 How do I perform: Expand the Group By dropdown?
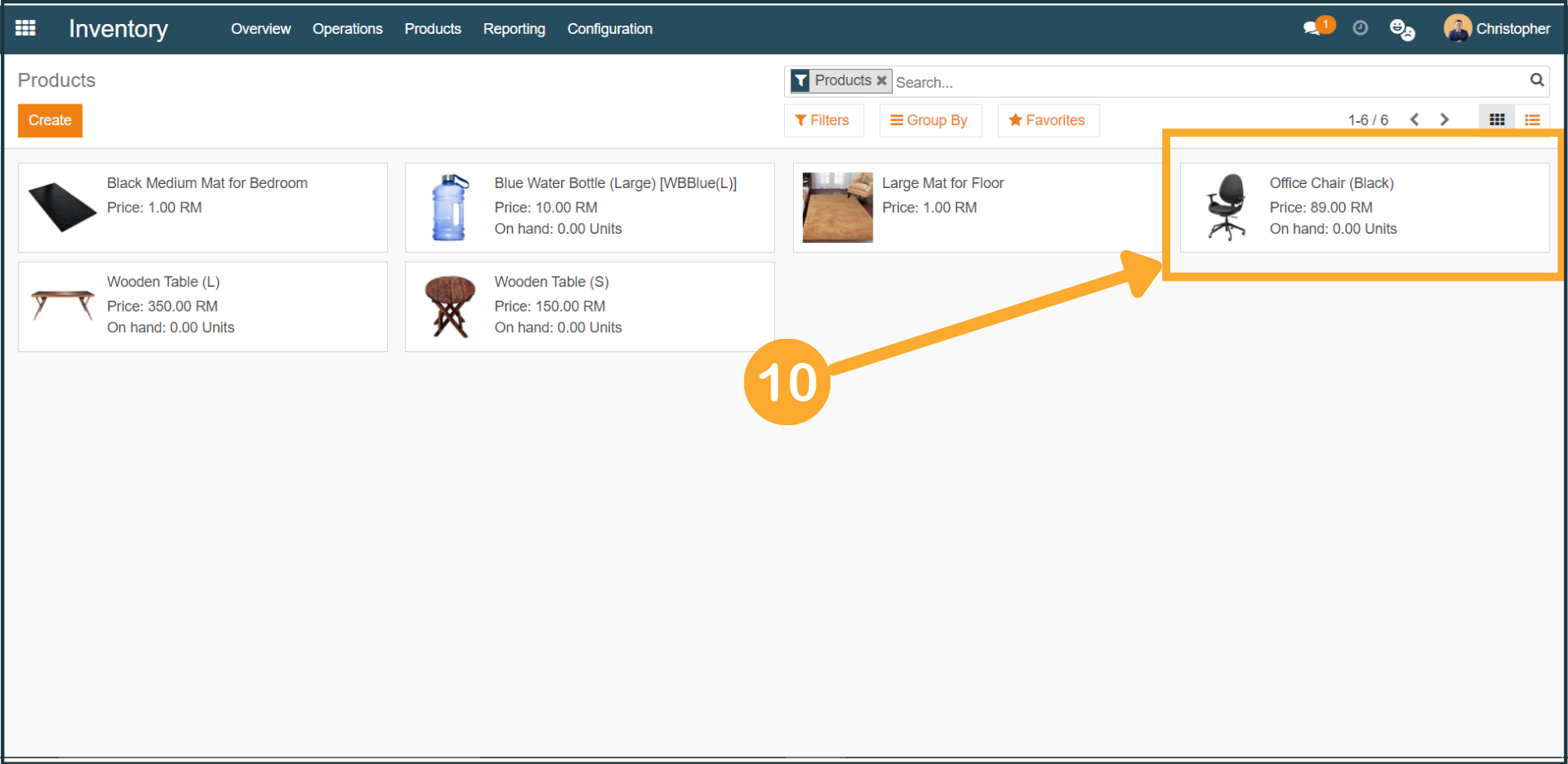click(929, 121)
